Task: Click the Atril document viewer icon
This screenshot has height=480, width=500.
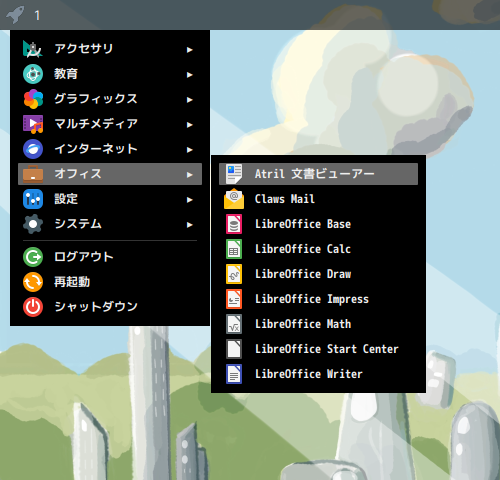Action: click(234, 174)
